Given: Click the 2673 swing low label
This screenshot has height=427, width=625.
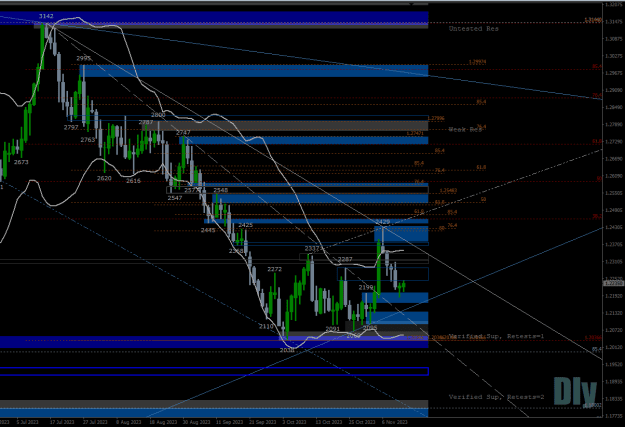Looking at the screenshot, I should (21, 162).
